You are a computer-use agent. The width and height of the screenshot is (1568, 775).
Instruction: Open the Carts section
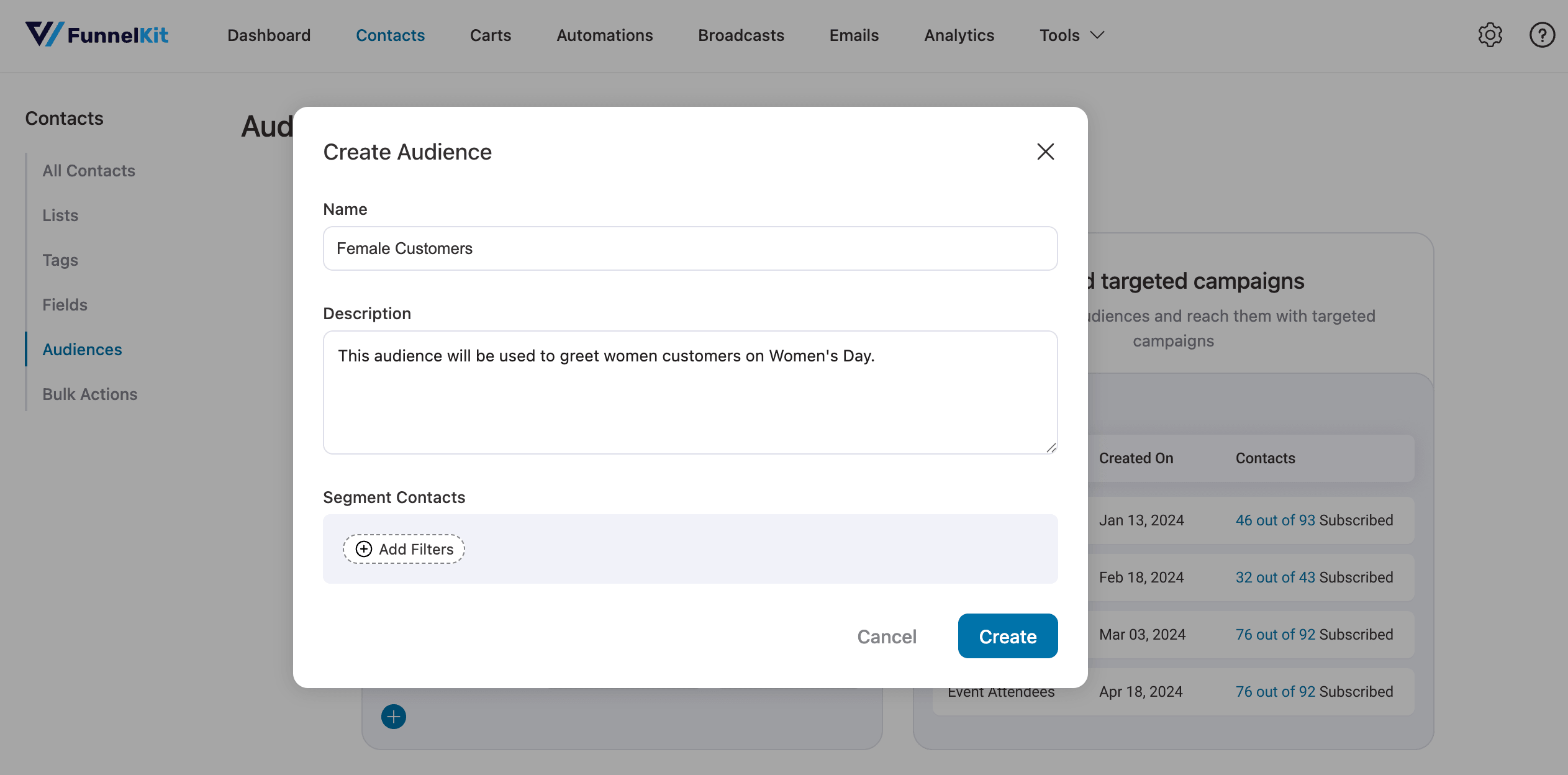pos(491,35)
